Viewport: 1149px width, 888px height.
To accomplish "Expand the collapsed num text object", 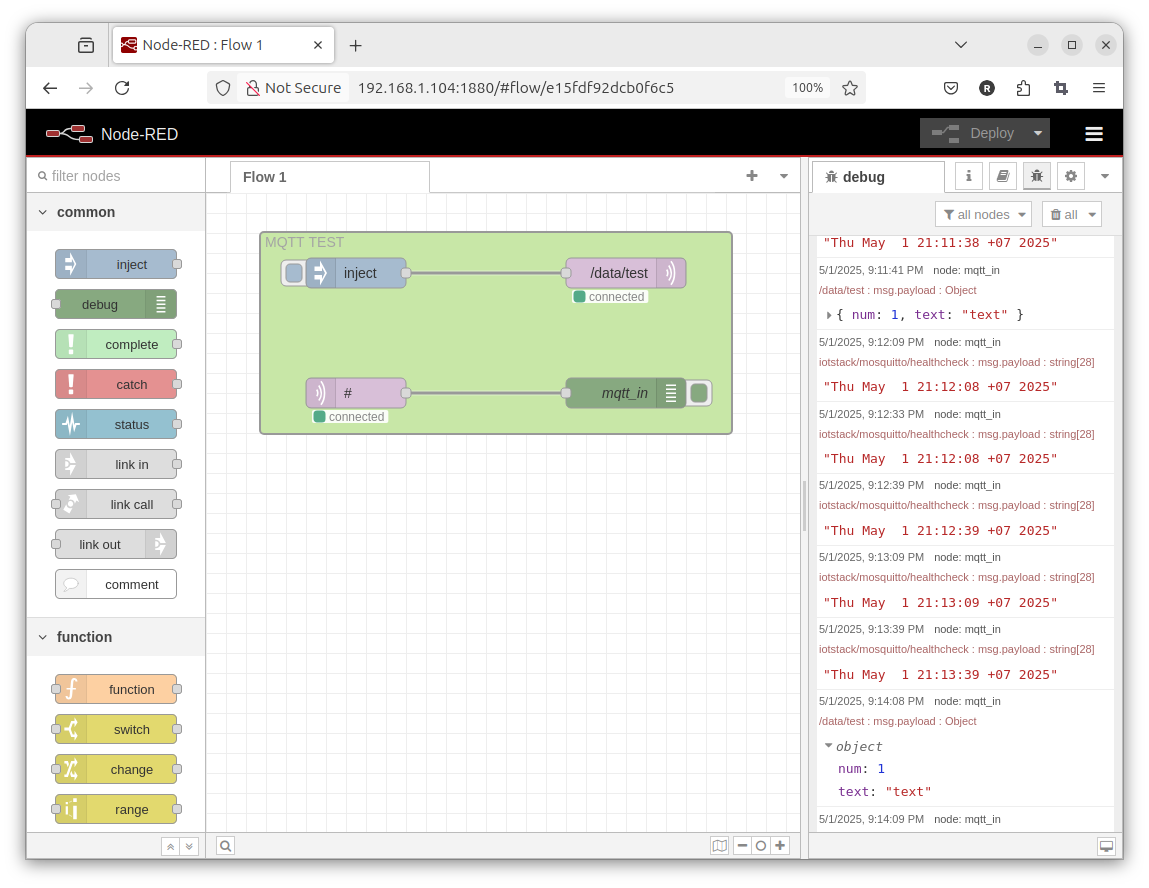I will pos(829,315).
